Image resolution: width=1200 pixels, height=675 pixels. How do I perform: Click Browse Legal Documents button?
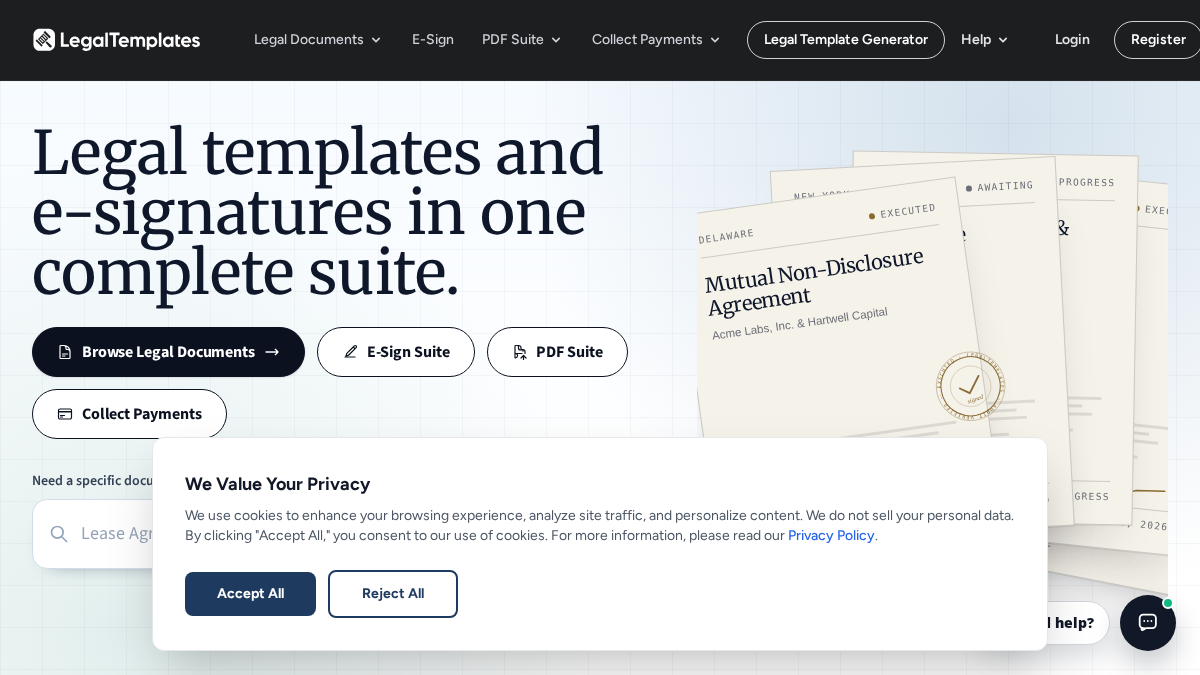(168, 352)
